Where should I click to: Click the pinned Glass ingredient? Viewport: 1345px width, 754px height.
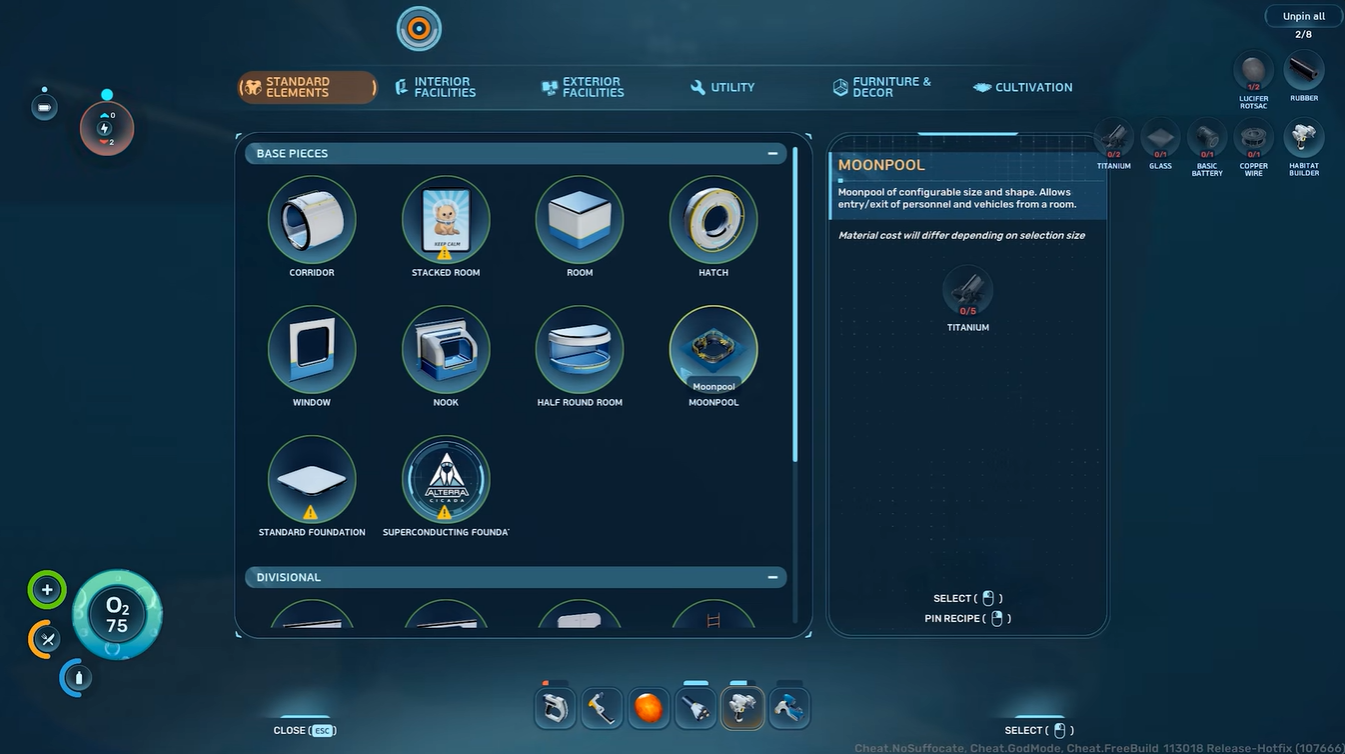pos(1160,139)
